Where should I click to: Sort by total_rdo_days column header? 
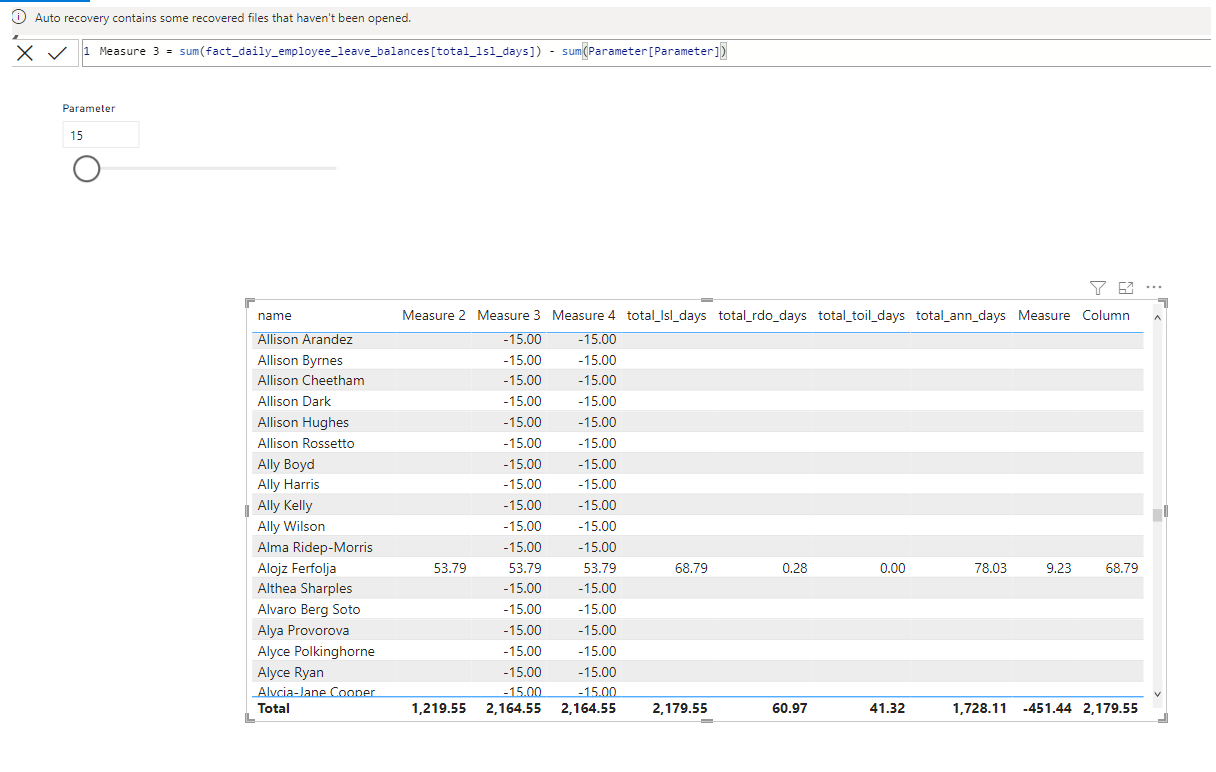click(x=762, y=315)
